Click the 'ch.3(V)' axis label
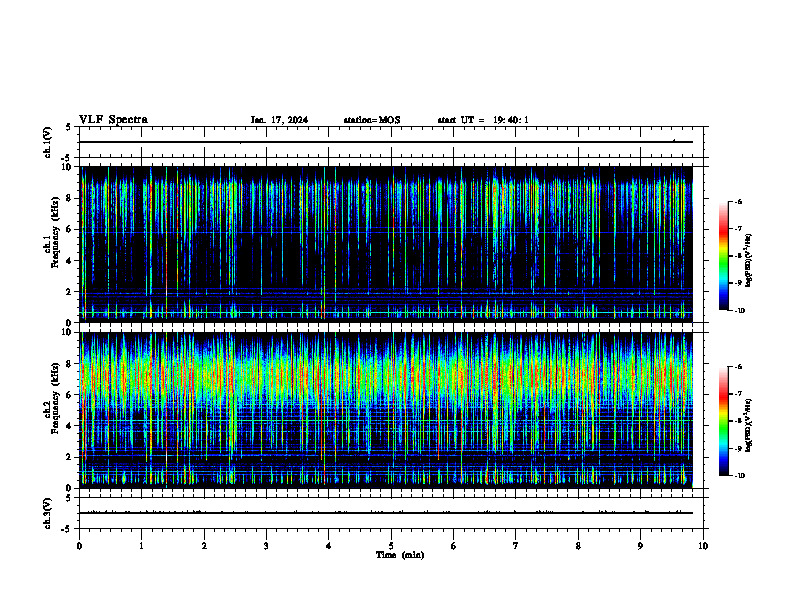Image resolution: width=792 pixels, height=612 pixels. [47, 513]
